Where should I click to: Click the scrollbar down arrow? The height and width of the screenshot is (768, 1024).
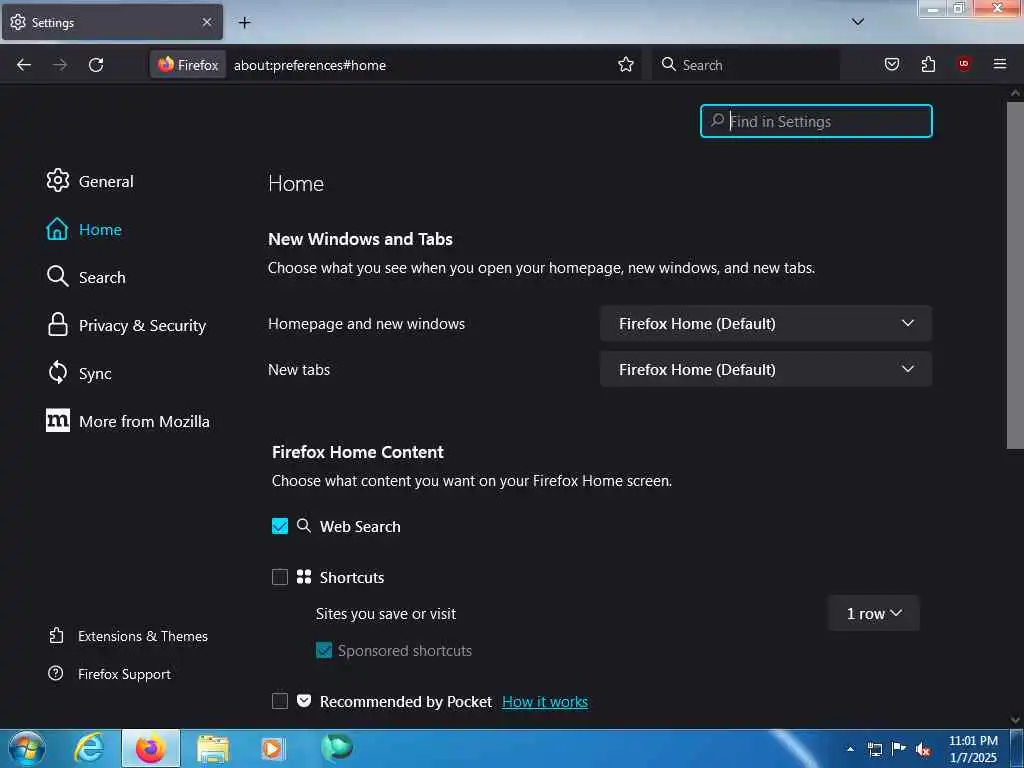tap(1015, 720)
